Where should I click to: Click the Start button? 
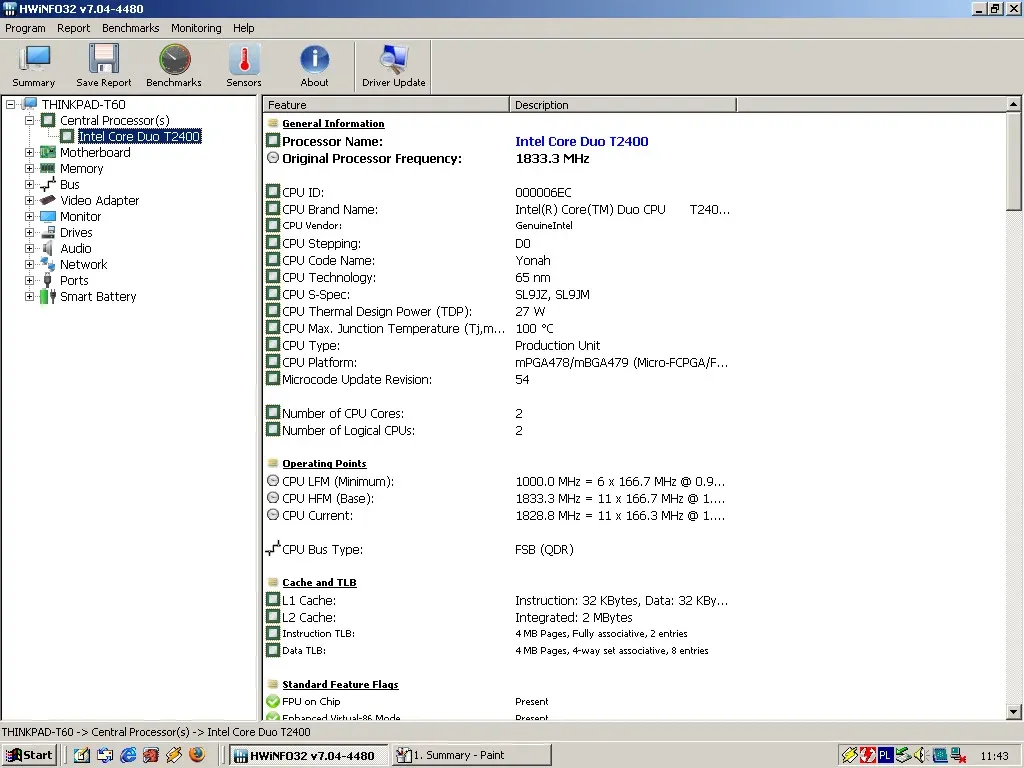click(x=29, y=755)
